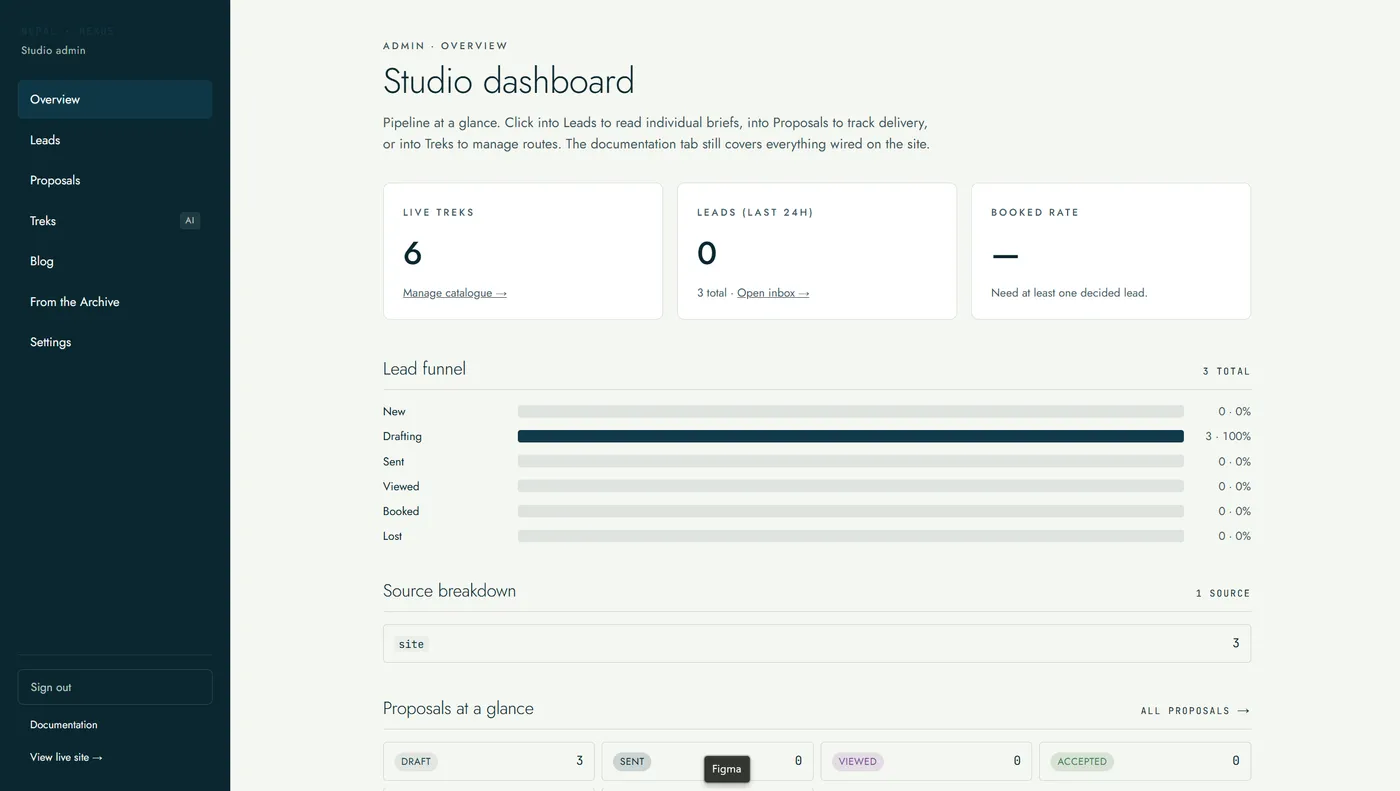Click the Drafting funnel label

coord(402,436)
